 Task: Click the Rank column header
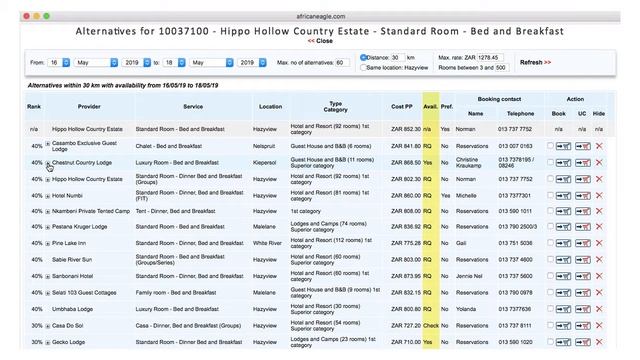[34, 107]
